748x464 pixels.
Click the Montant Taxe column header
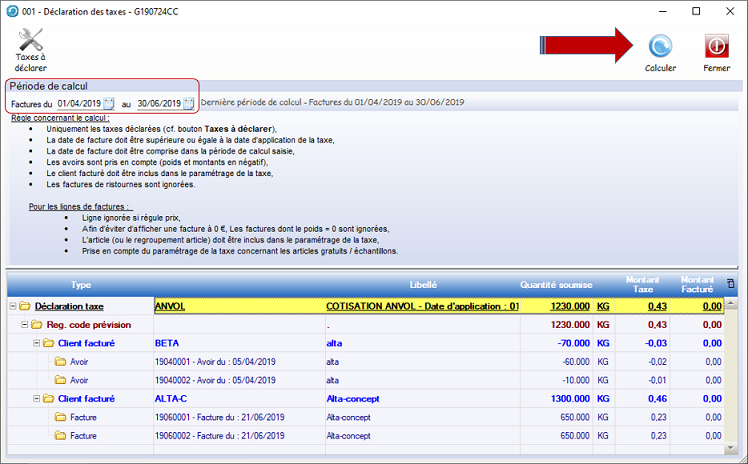642,284
